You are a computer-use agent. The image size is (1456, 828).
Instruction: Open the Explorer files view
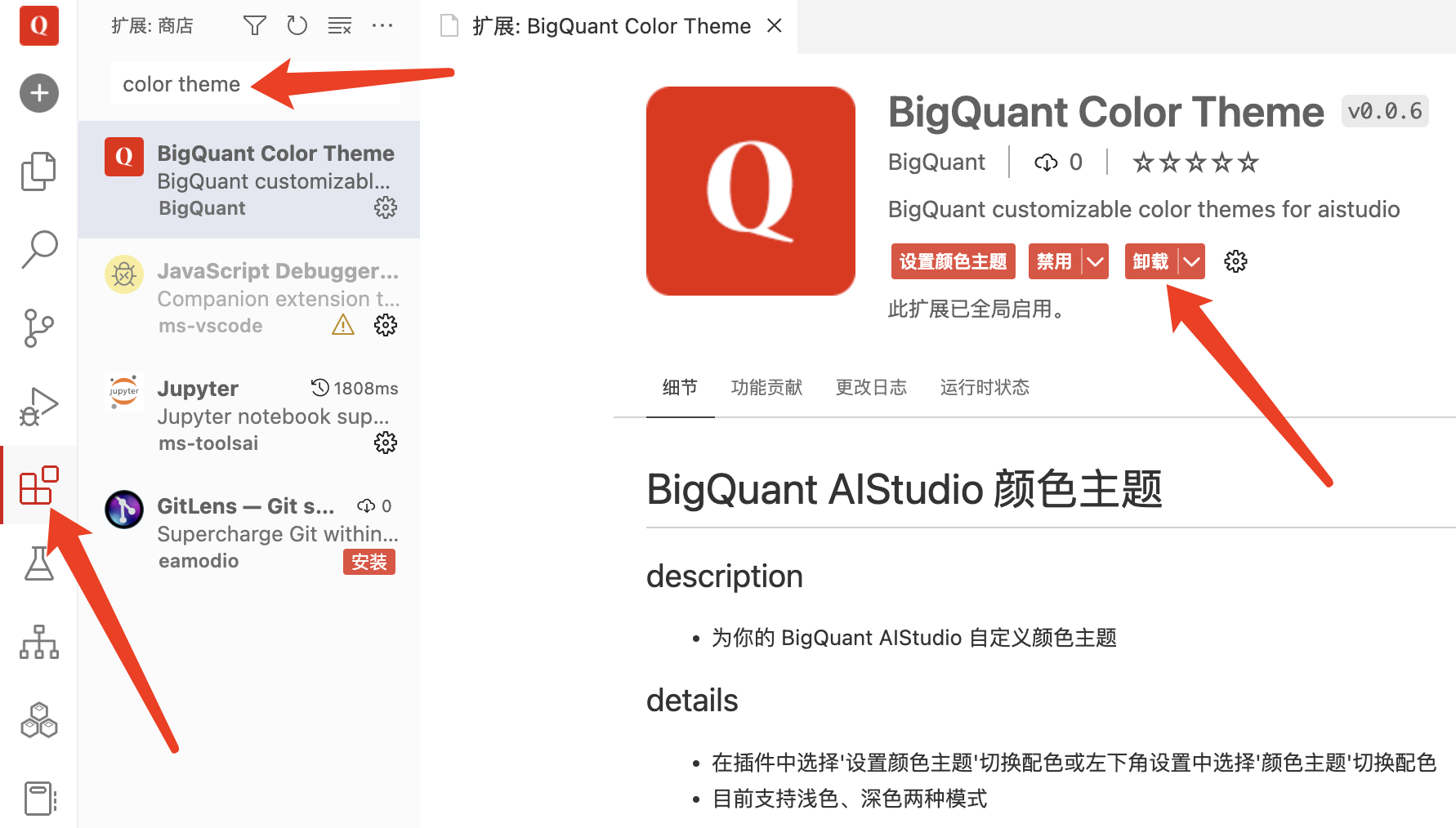tap(39, 171)
